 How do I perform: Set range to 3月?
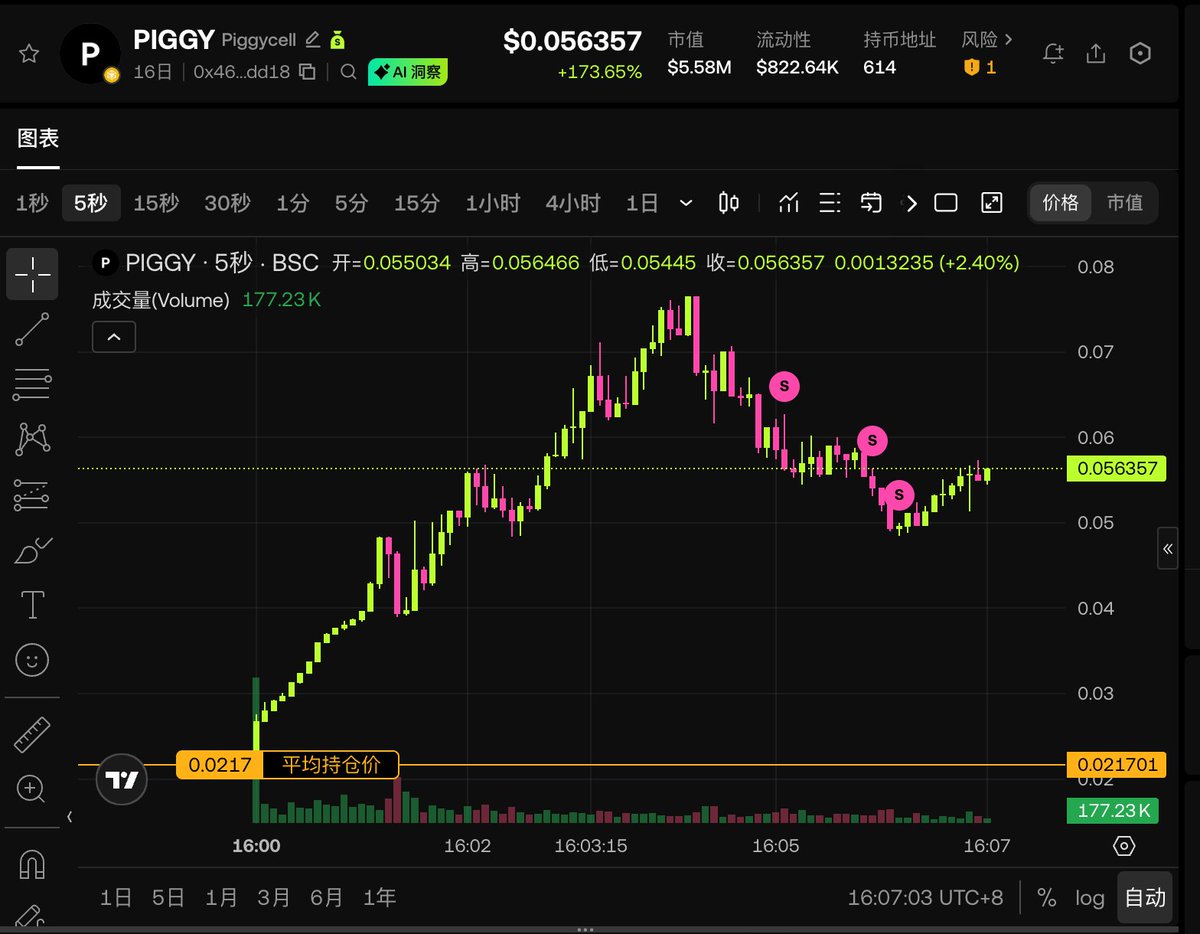point(274,897)
